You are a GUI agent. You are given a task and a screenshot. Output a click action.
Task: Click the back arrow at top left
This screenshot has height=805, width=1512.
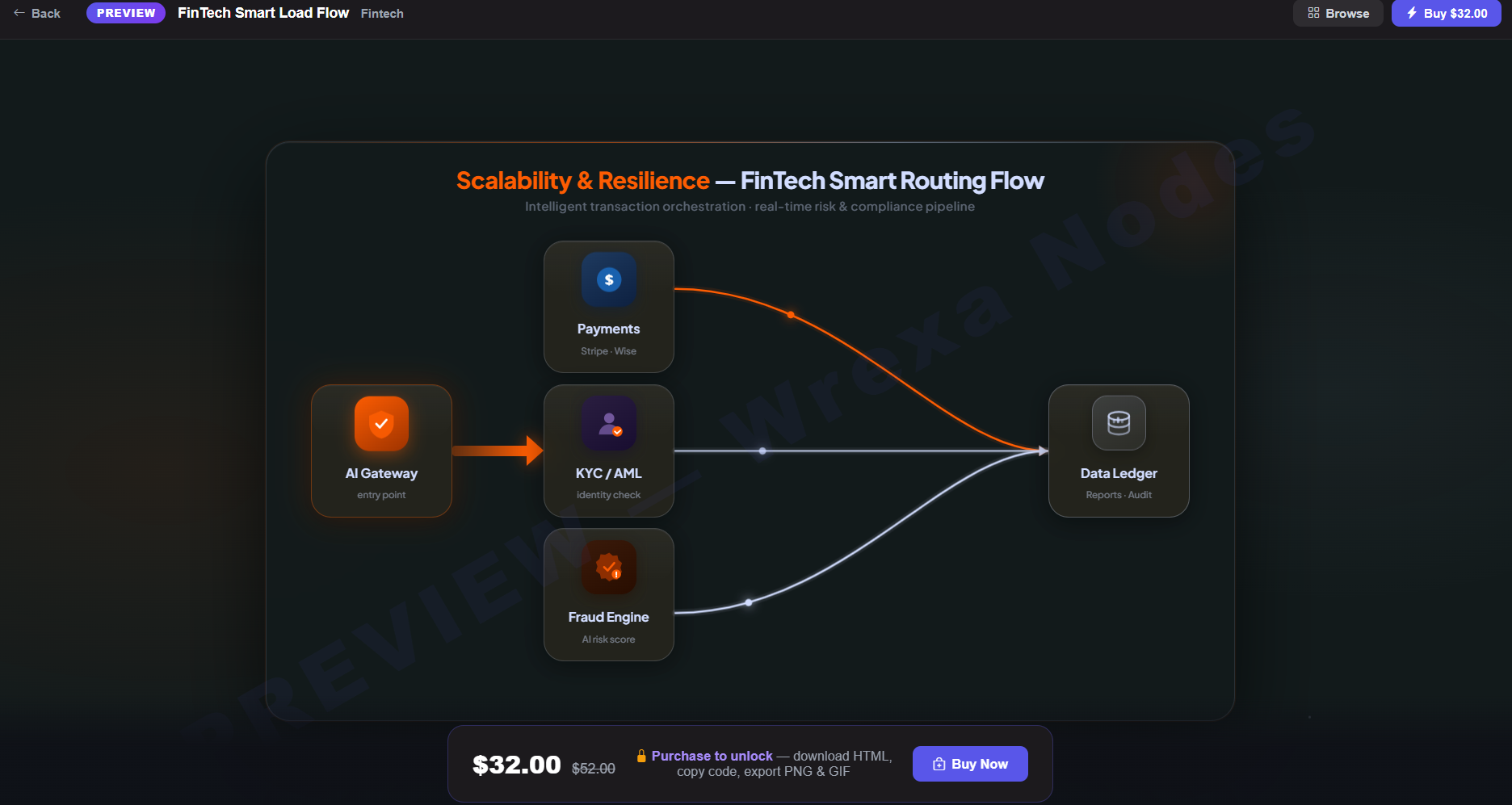[x=18, y=13]
